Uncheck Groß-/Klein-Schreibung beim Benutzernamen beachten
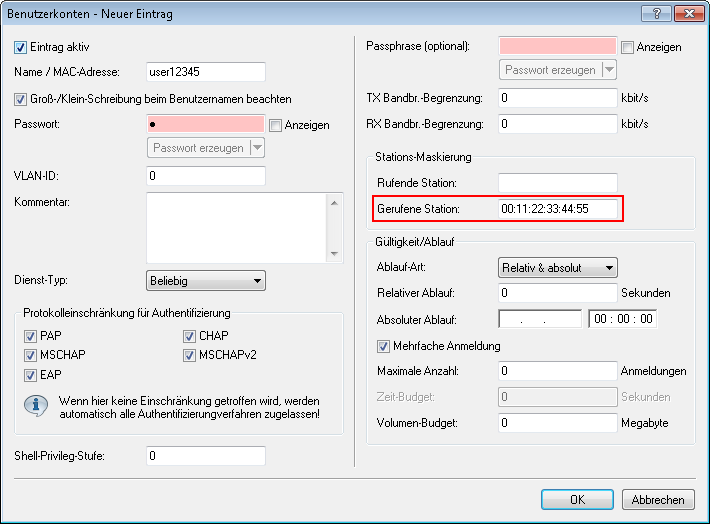Screen dimensions: 710x524 [20, 99]
